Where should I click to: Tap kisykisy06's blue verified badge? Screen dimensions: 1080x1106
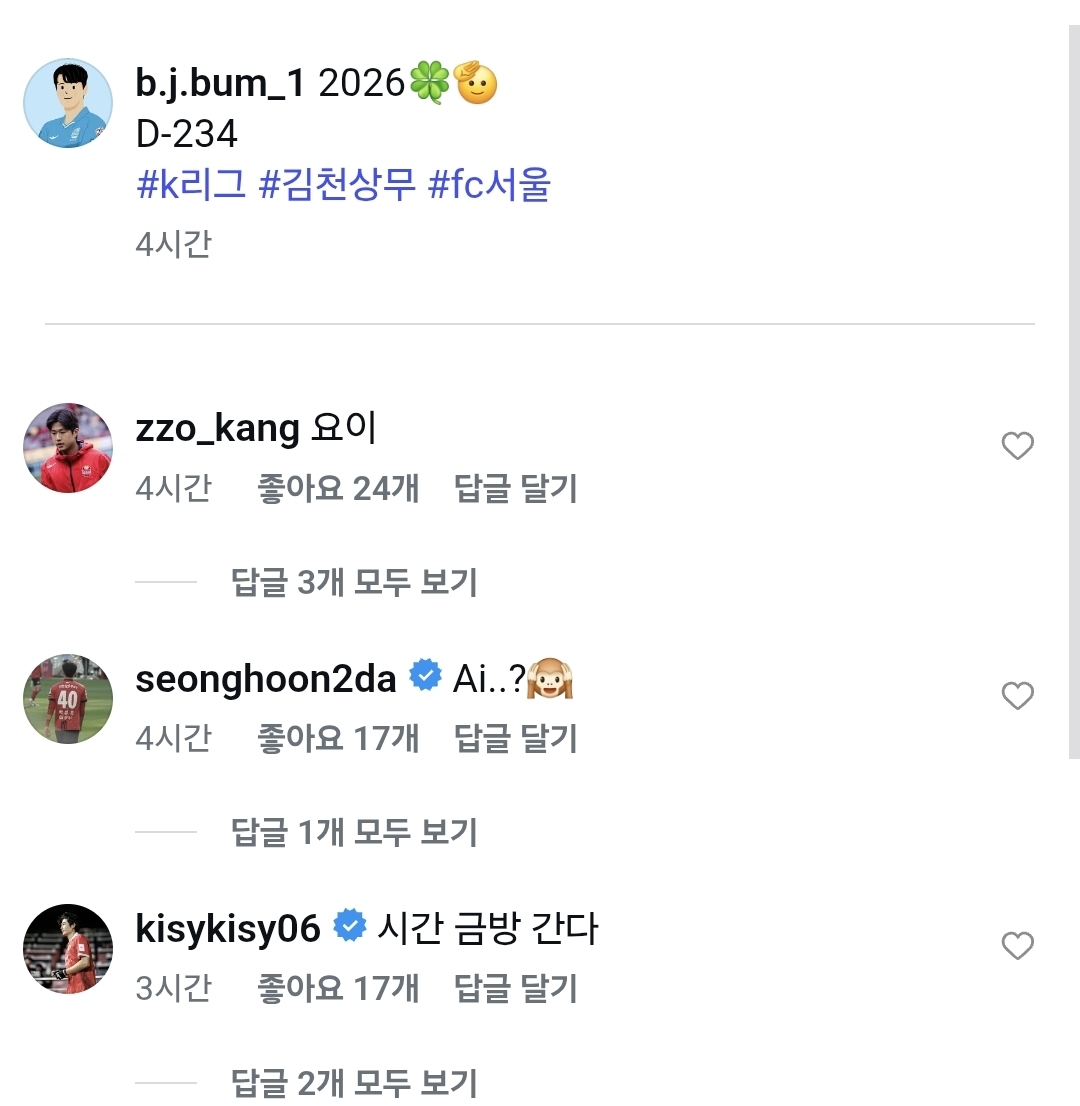(x=349, y=927)
